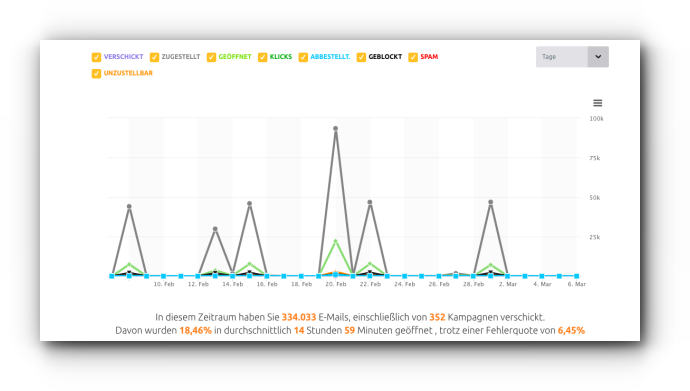
Task: Click the GEÖFFNET legend label
Action: 235,57
